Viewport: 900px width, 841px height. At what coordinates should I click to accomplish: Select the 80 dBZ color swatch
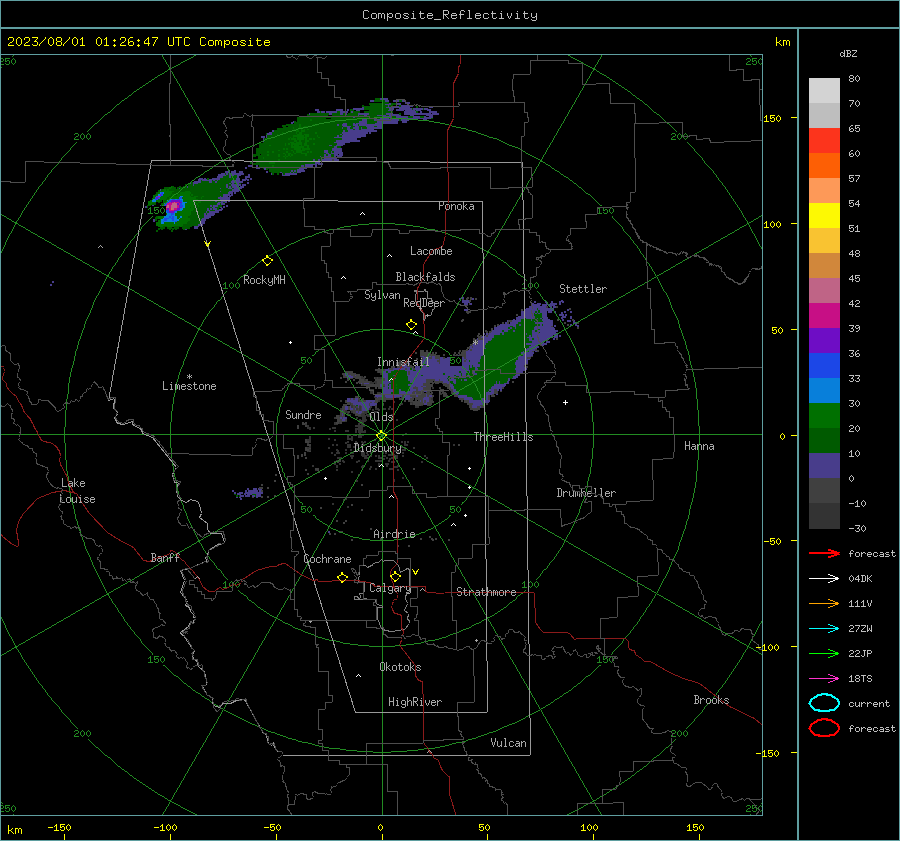824,90
